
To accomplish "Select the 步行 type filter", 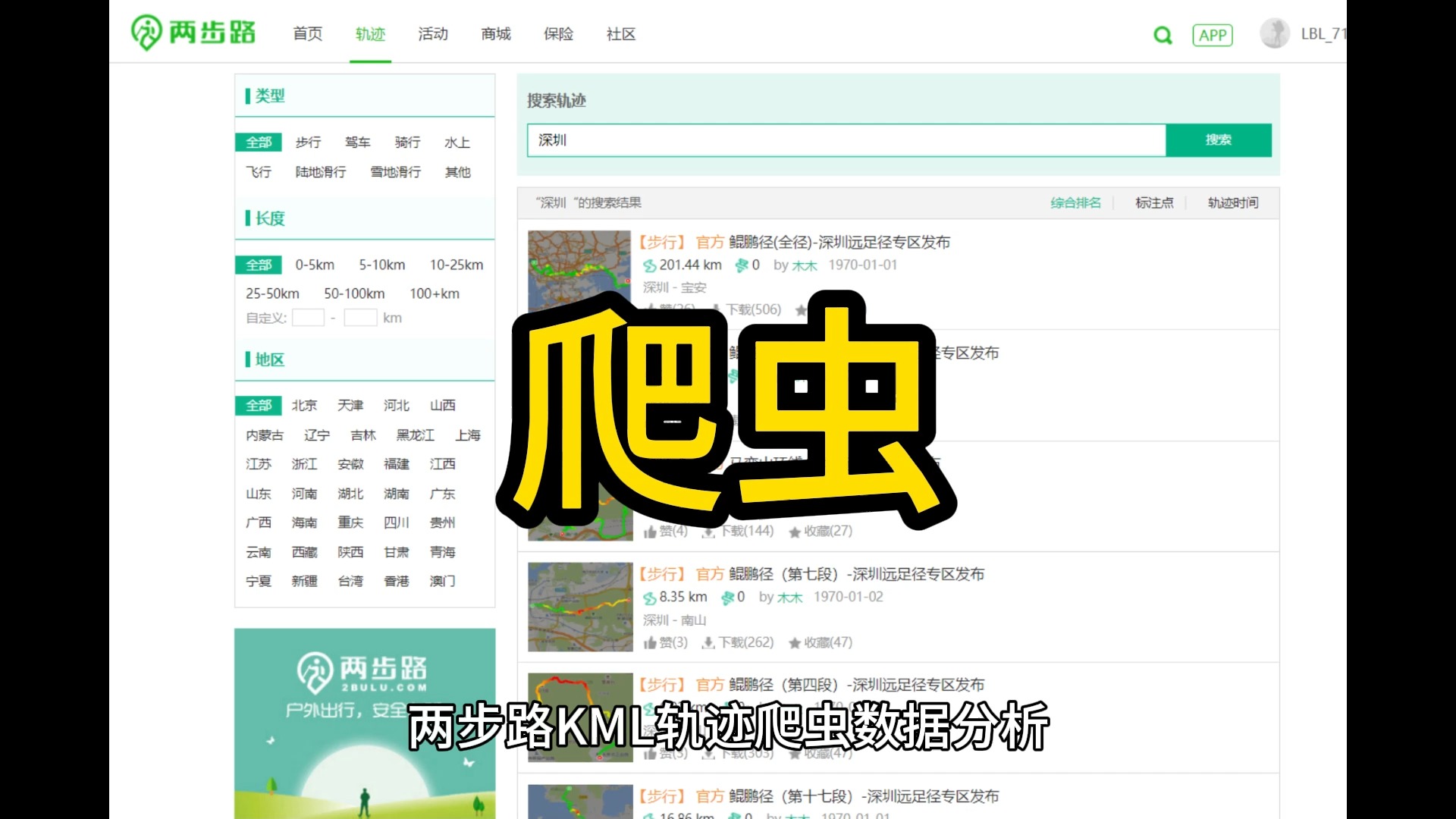I will coord(308,142).
